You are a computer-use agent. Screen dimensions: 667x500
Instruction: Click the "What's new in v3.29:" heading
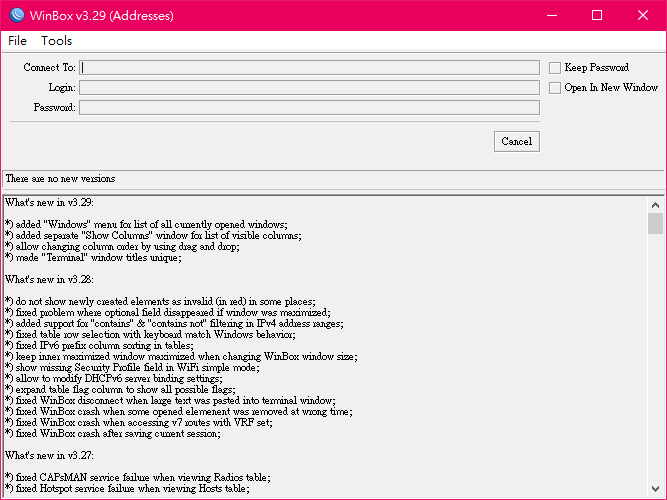(49, 203)
